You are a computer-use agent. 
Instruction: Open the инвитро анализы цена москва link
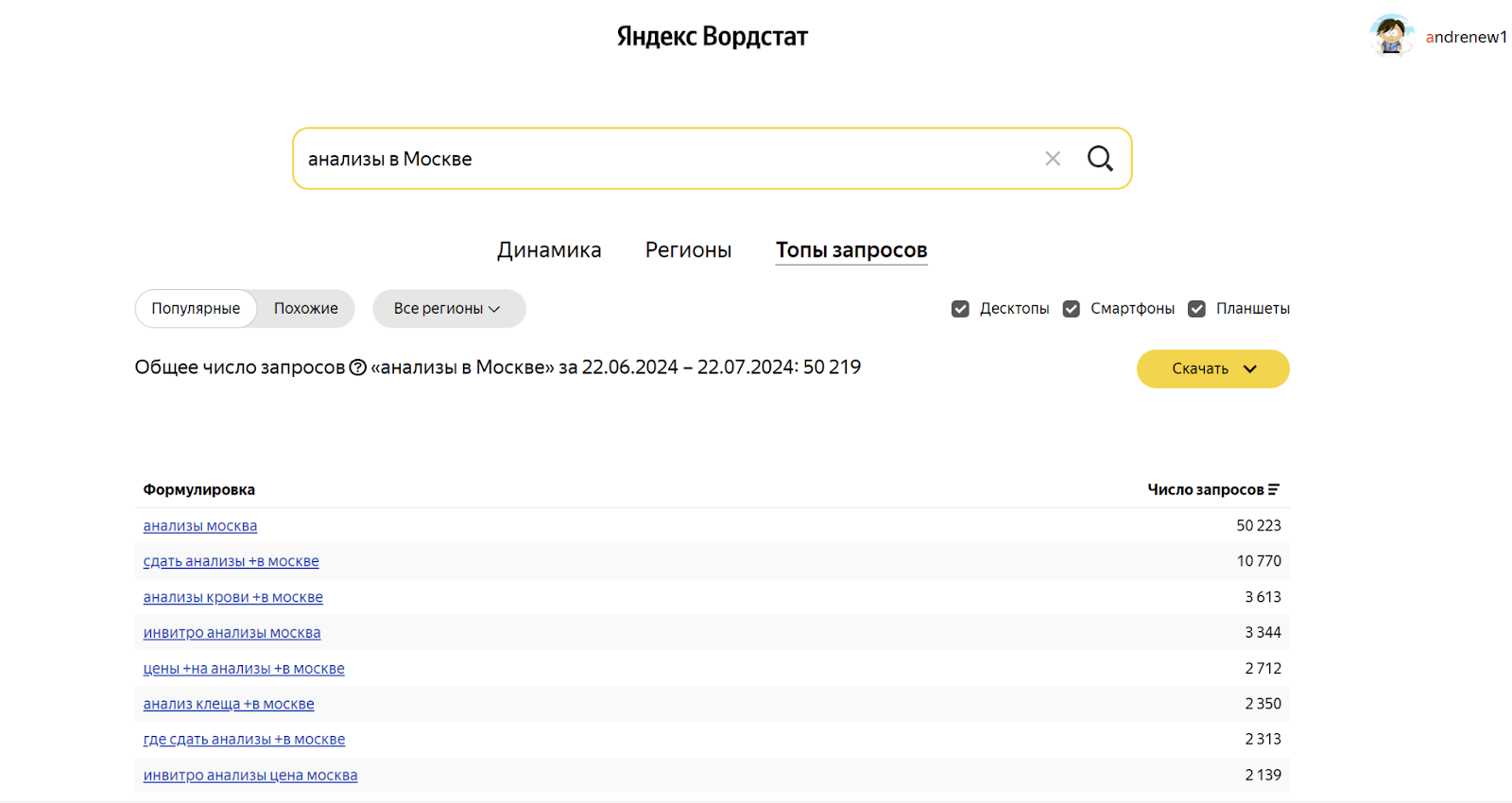tap(250, 776)
